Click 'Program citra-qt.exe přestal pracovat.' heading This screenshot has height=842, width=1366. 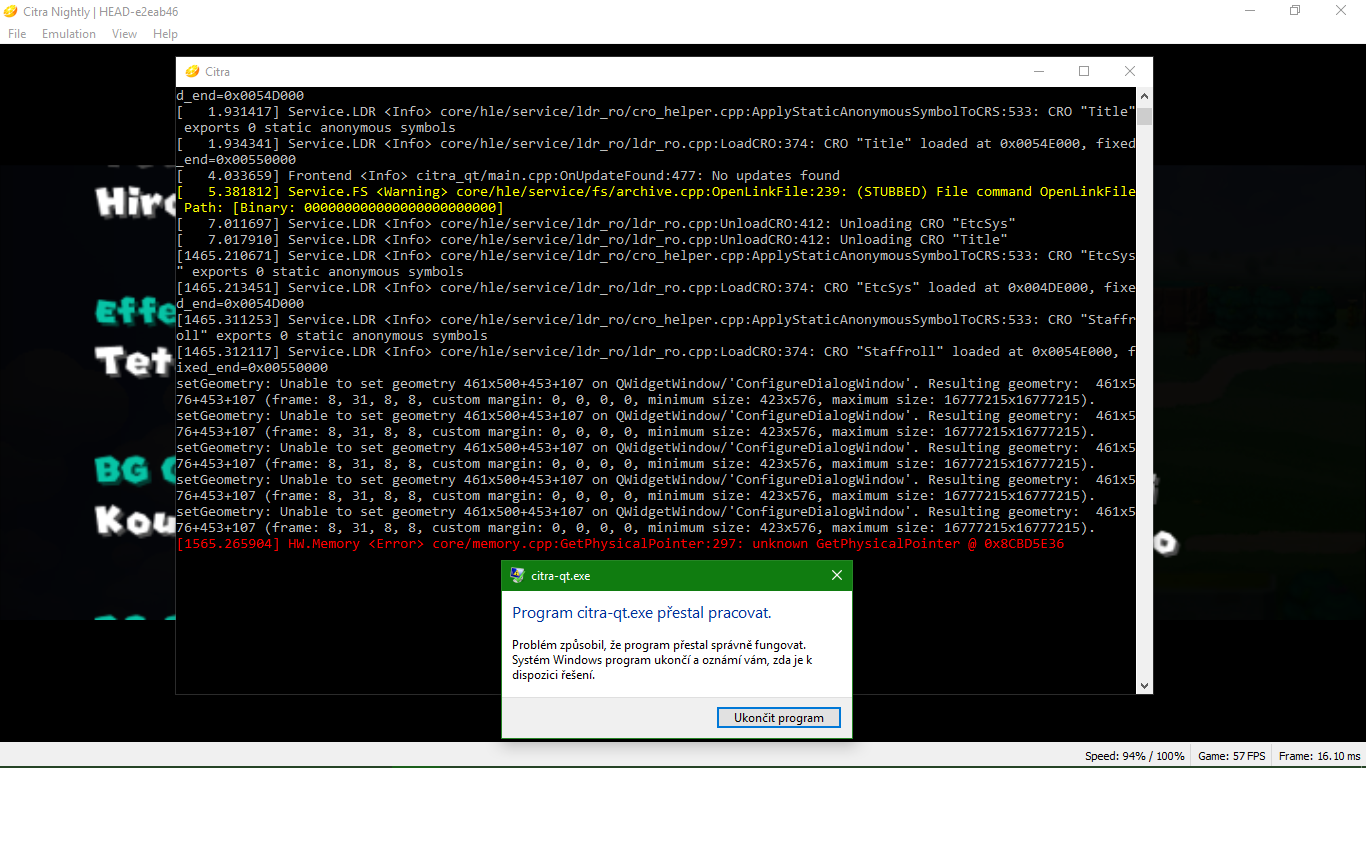click(642, 613)
